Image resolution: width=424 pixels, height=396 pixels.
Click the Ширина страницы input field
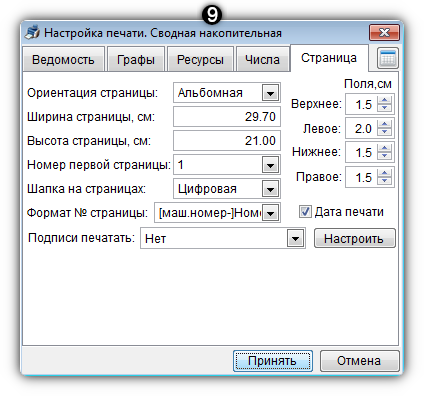227,117
